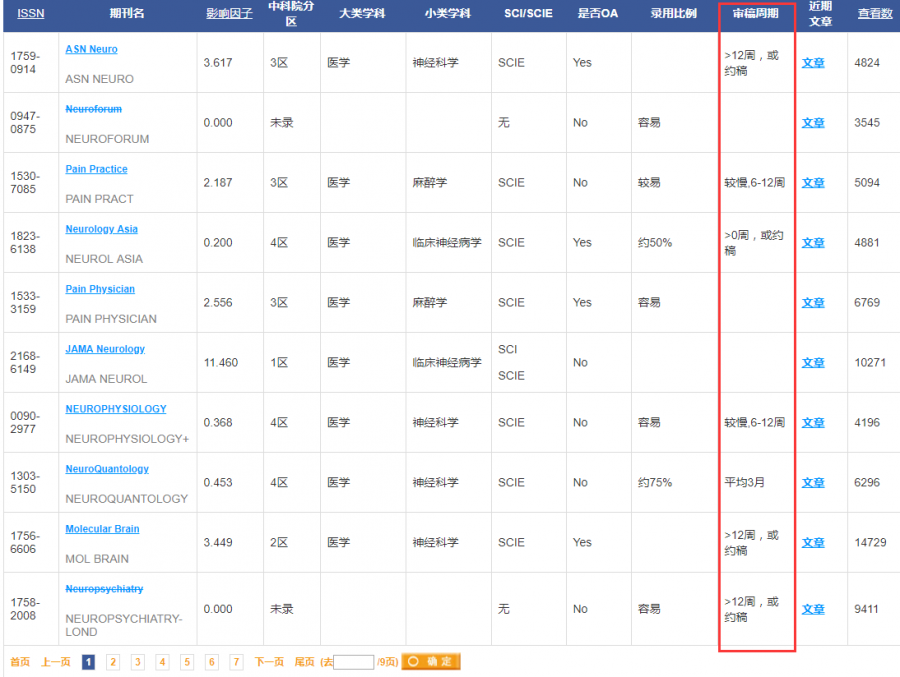Sort by 查看数 column header
This screenshot has height=677, width=900.
click(874, 14)
